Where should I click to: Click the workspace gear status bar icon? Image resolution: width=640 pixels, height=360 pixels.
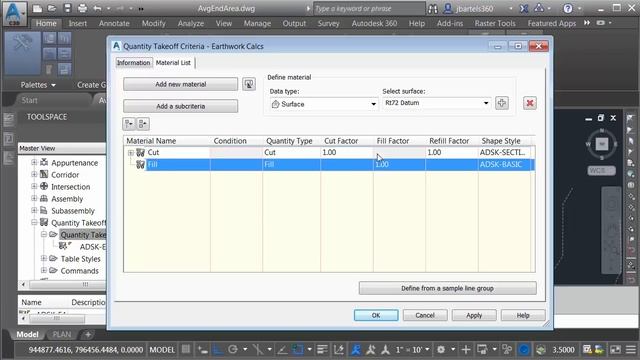pos(441,349)
